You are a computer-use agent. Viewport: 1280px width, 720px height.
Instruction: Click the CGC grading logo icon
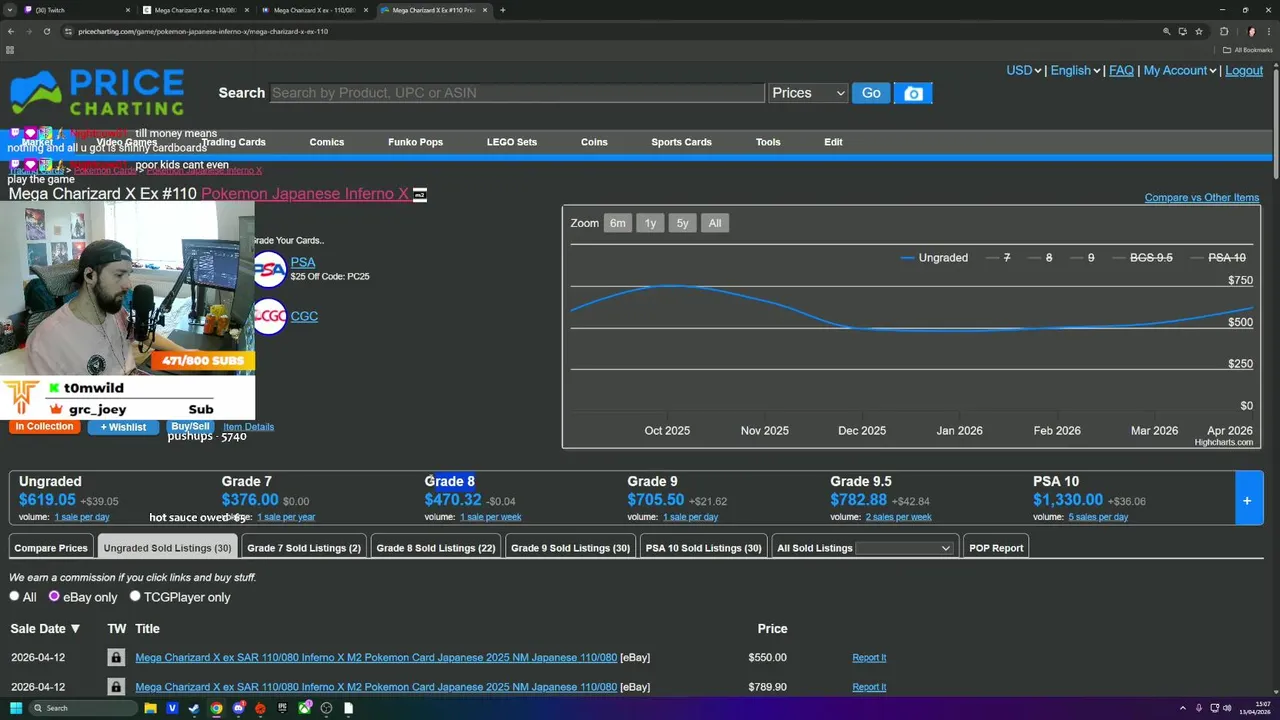269,316
